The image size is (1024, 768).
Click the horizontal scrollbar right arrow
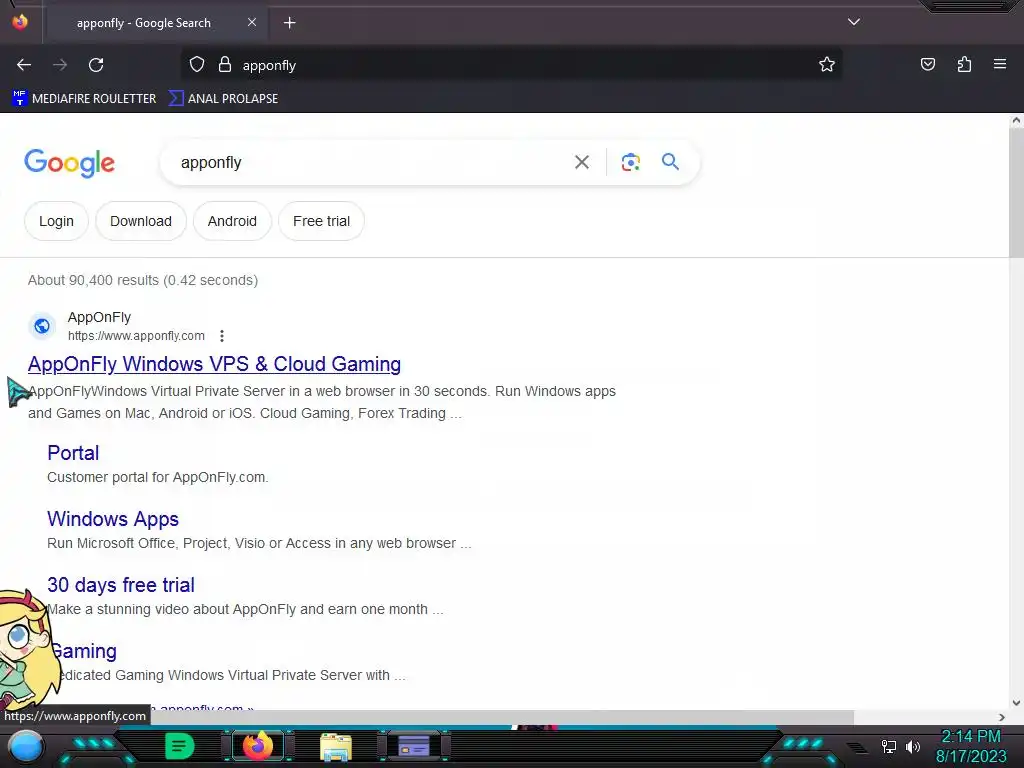click(1002, 718)
